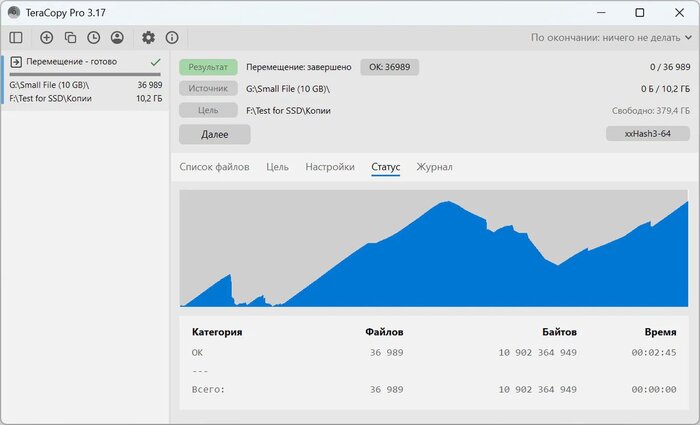Click Всего row label
Image resolution: width=700 pixels, height=425 pixels.
[x=208, y=389]
